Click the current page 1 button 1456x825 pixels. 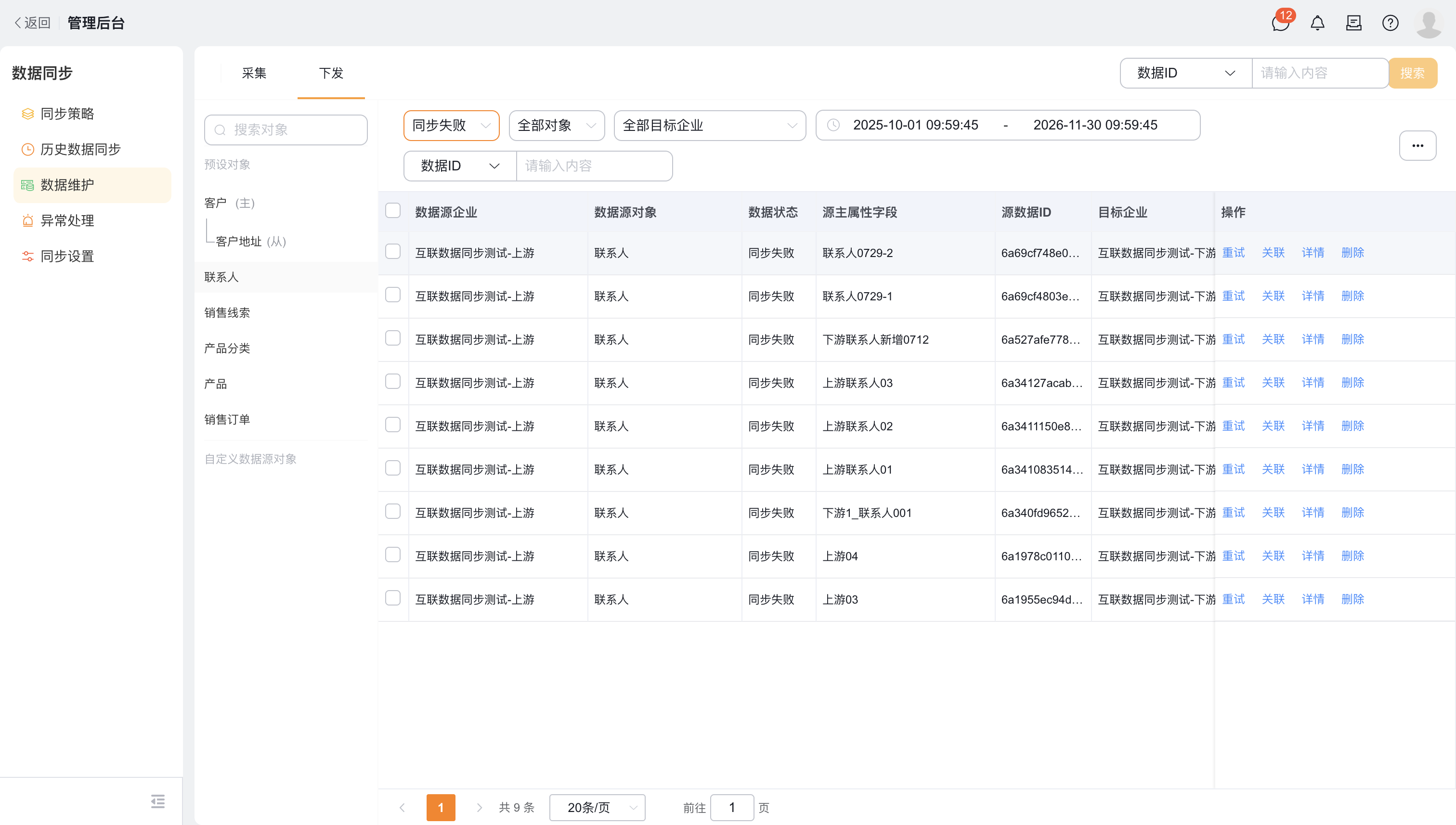pyautogui.click(x=441, y=808)
